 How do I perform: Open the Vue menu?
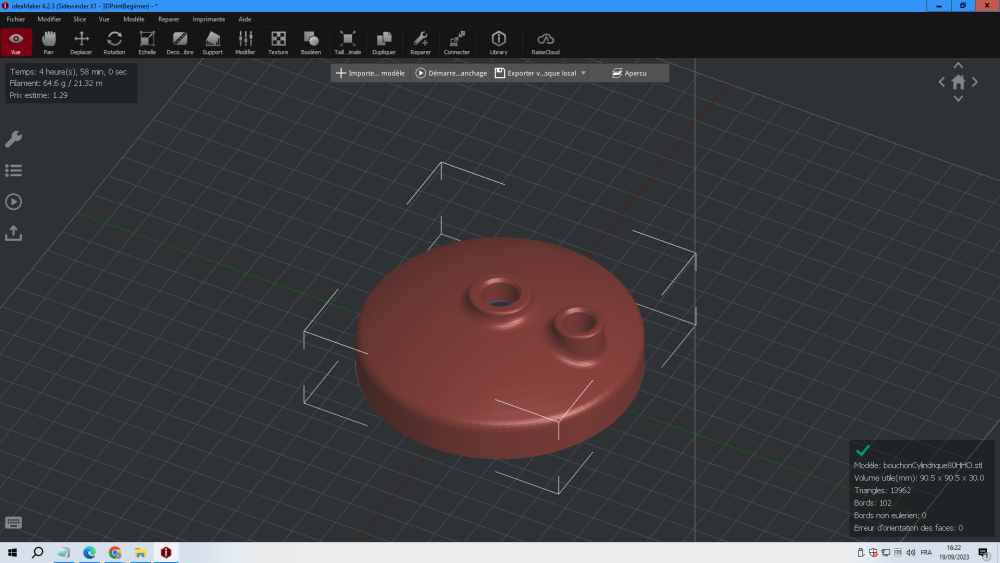coord(104,19)
